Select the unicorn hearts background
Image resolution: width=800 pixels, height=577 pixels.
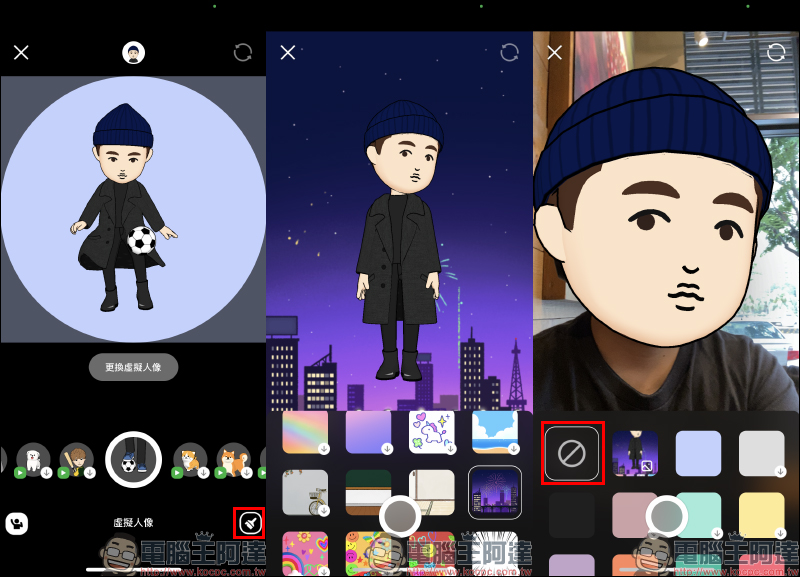(432, 432)
